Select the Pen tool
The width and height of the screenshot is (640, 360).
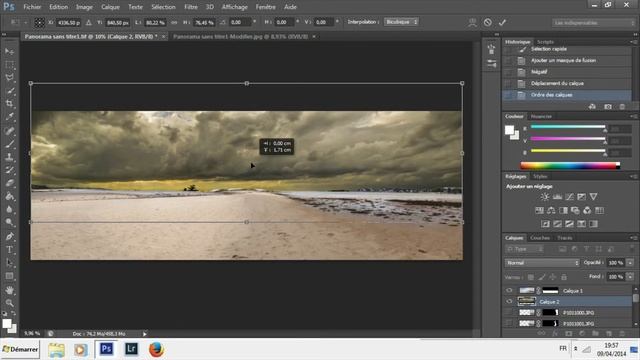pos(9,236)
